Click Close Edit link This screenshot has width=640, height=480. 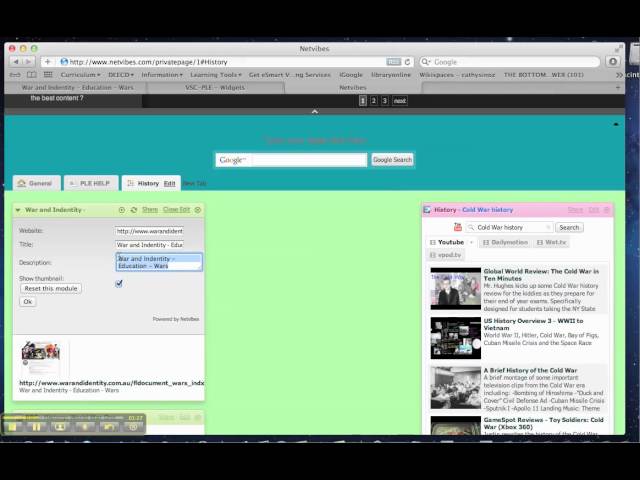click(x=176, y=210)
